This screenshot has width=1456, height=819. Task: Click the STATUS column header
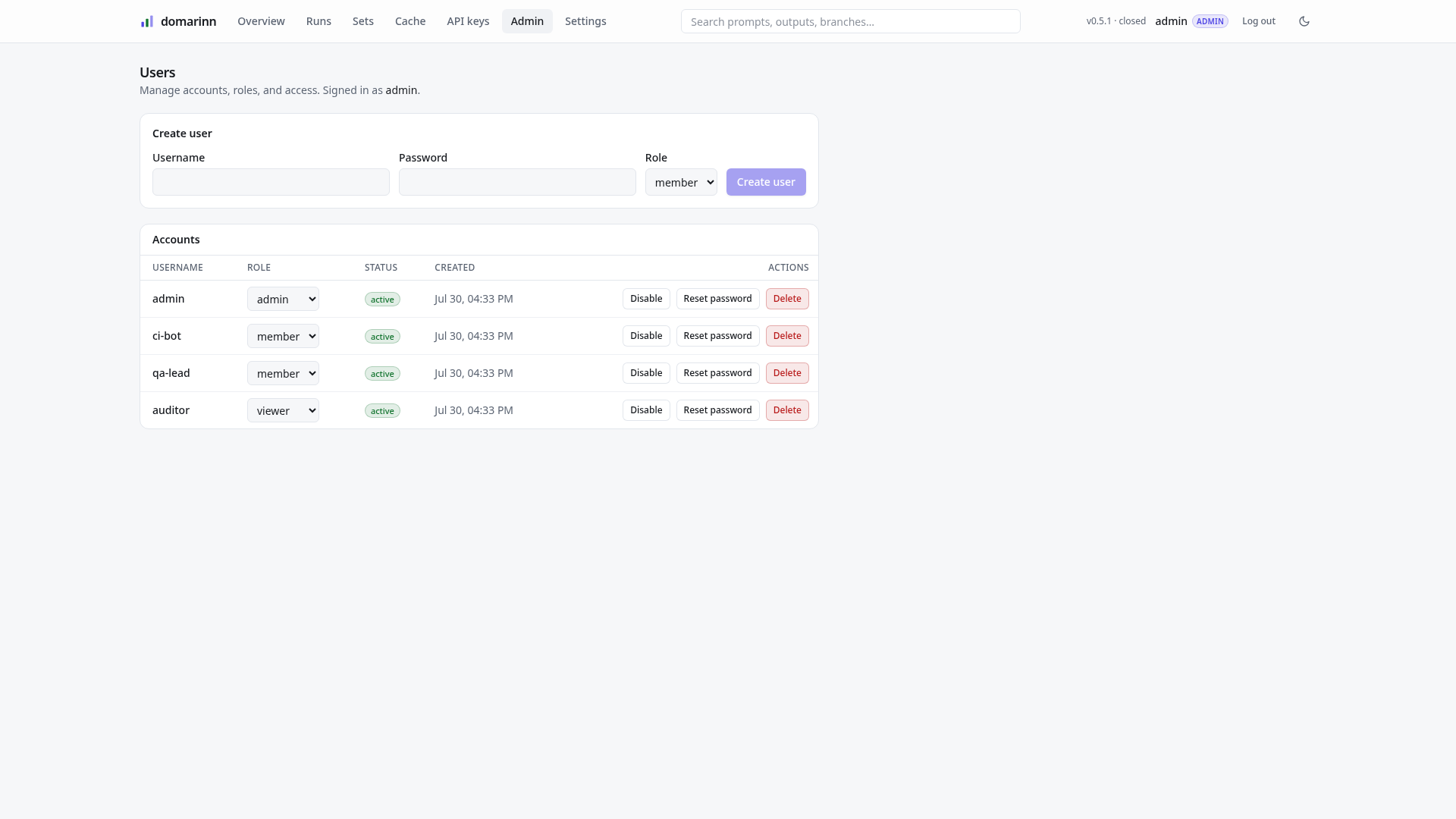pos(381,268)
